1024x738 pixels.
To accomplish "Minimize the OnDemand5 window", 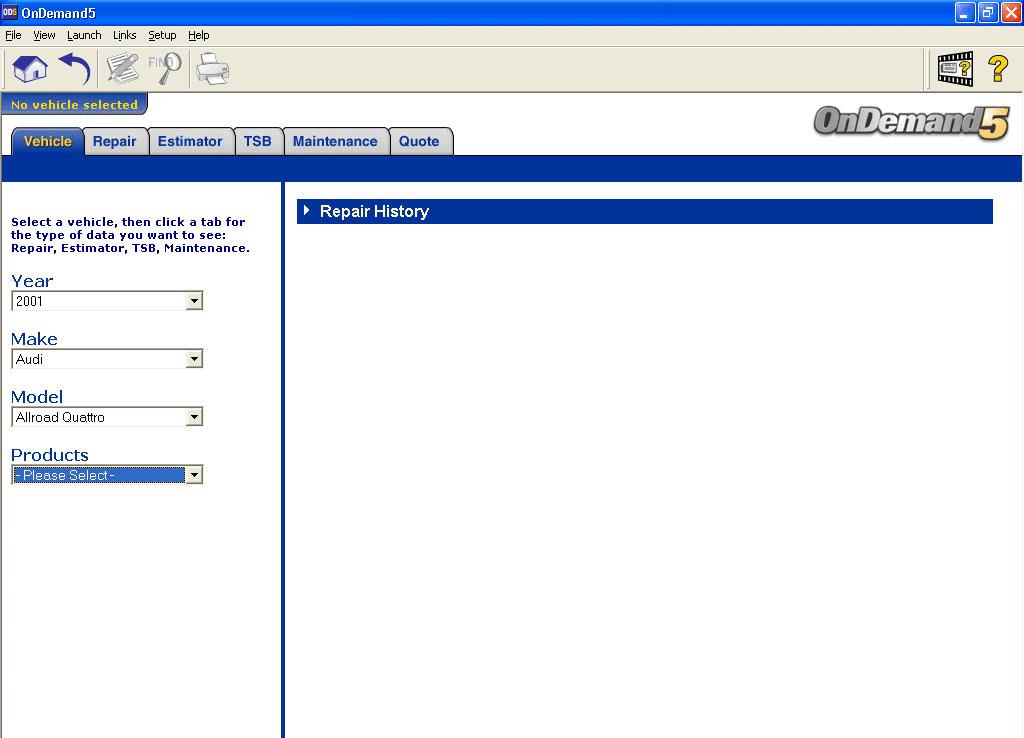I will coord(965,12).
